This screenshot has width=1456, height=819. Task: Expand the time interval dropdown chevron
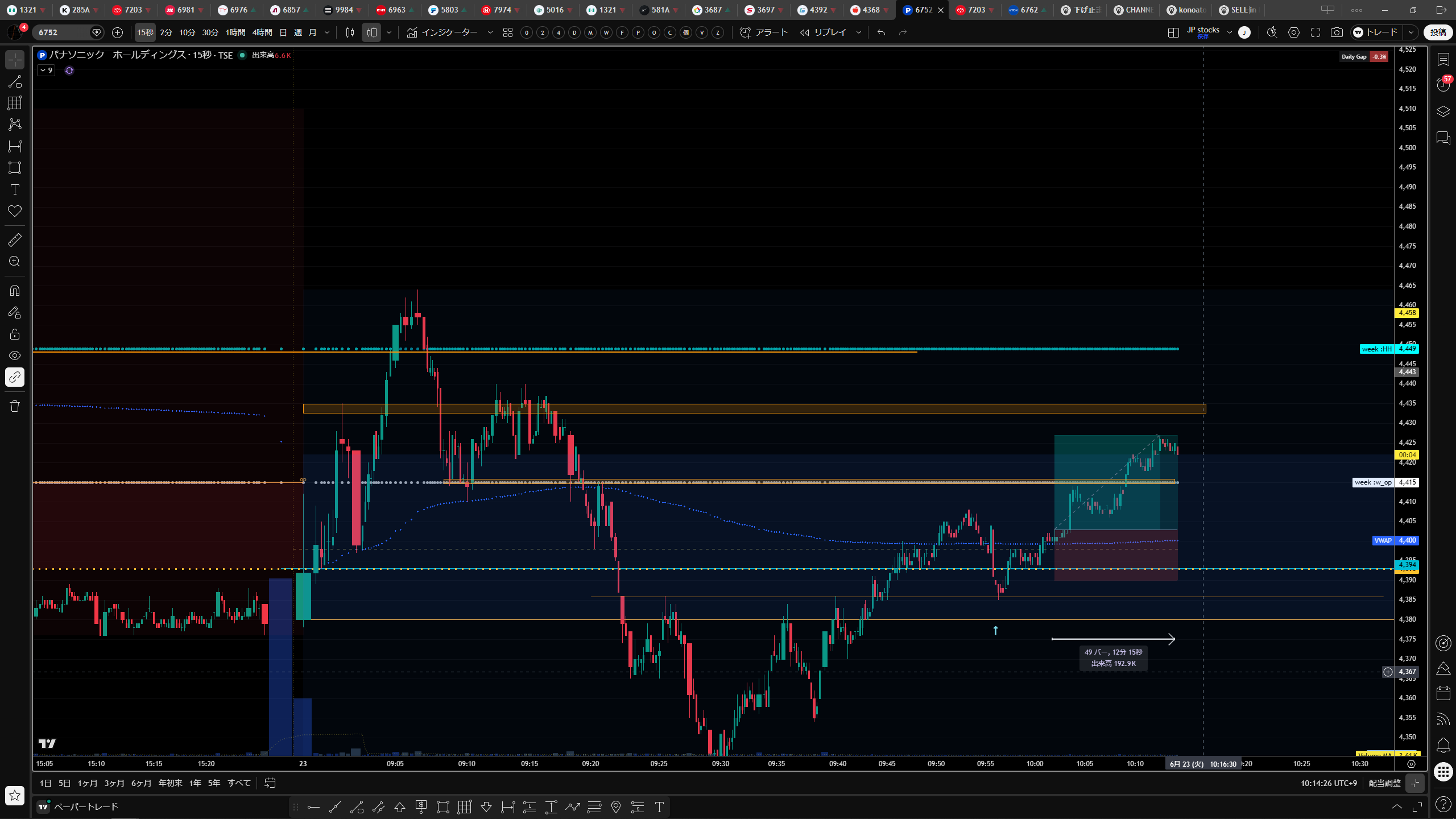pyautogui.click(x=327, y=32)
